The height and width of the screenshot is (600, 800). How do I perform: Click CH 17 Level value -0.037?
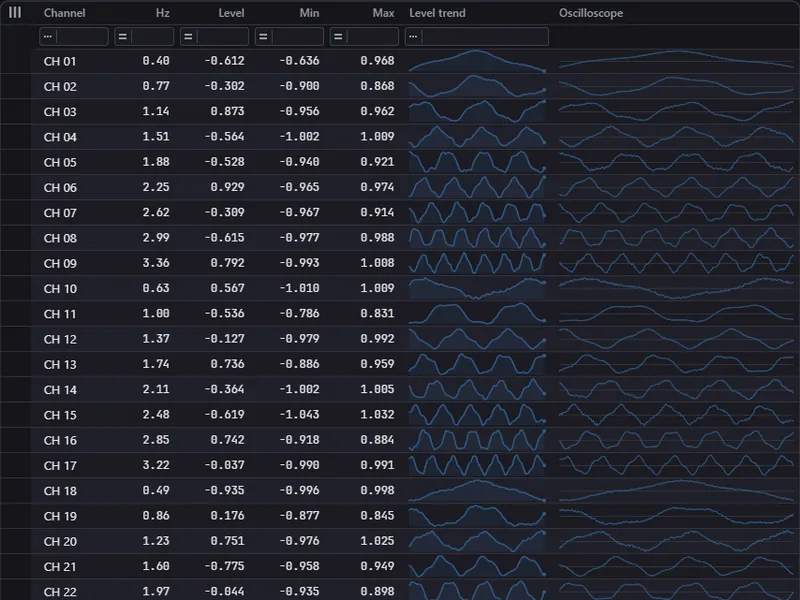tap(224, 465)
